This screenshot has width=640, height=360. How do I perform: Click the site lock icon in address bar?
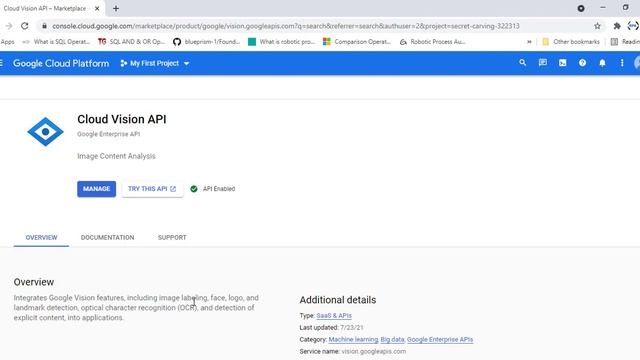click(44, 26)
